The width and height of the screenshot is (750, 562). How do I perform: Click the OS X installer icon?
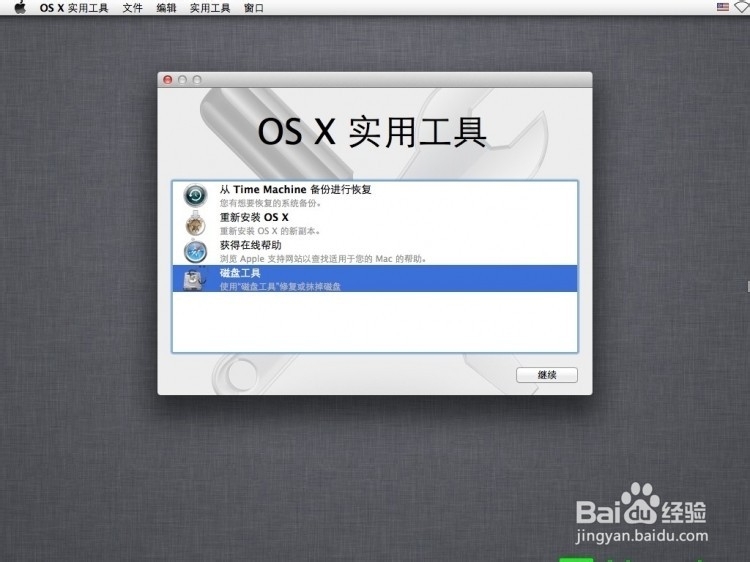tap(195, 223)
